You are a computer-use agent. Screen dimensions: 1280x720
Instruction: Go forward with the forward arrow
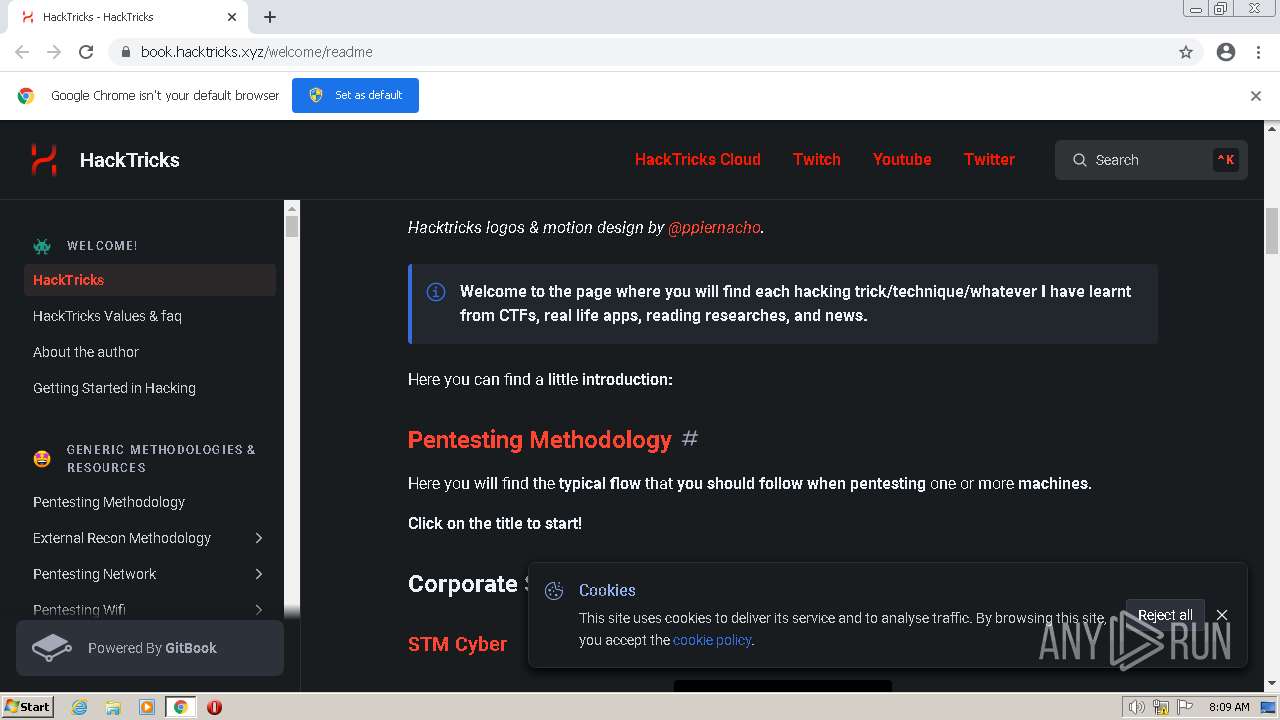coord(54,52)
